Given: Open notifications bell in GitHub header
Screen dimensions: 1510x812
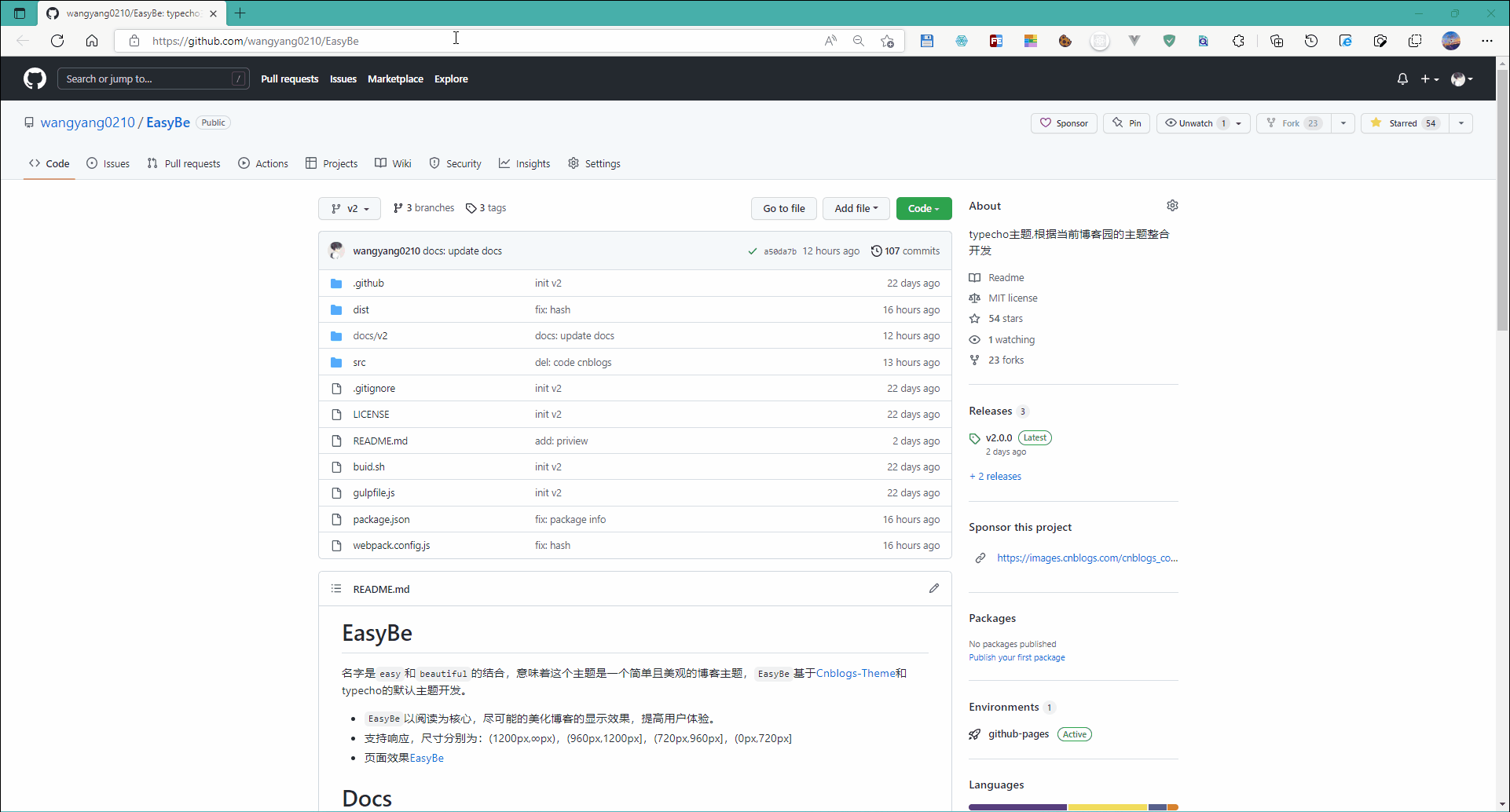Looking at the screenshot, I should point(1402,79).
